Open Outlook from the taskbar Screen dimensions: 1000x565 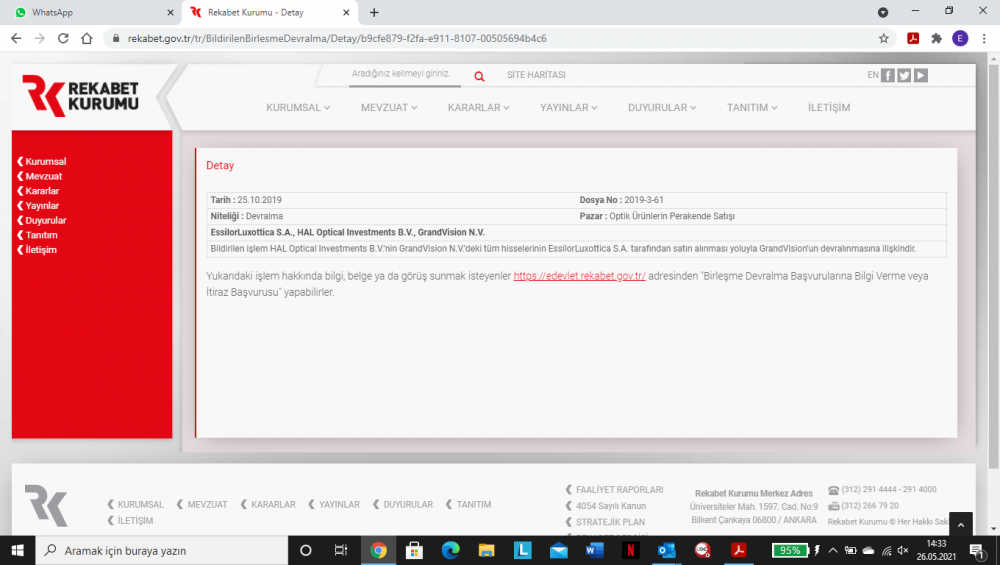(666, 550)
